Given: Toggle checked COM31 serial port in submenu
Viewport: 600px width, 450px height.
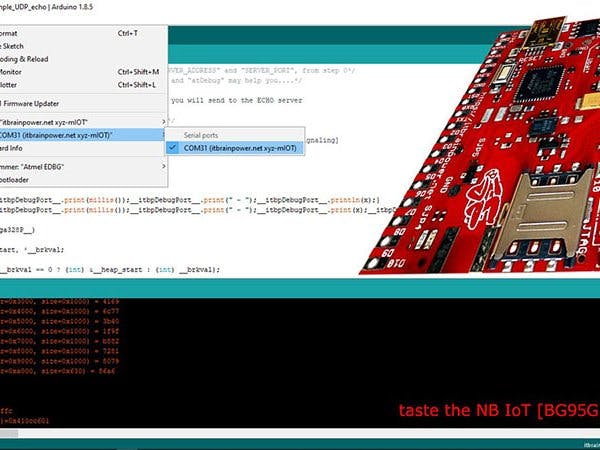Looking at the screenshot, I should [235, 148].
